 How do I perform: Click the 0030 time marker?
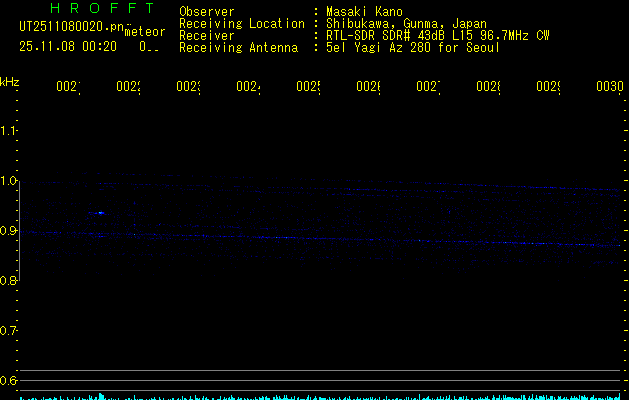[x=609, y=88]
